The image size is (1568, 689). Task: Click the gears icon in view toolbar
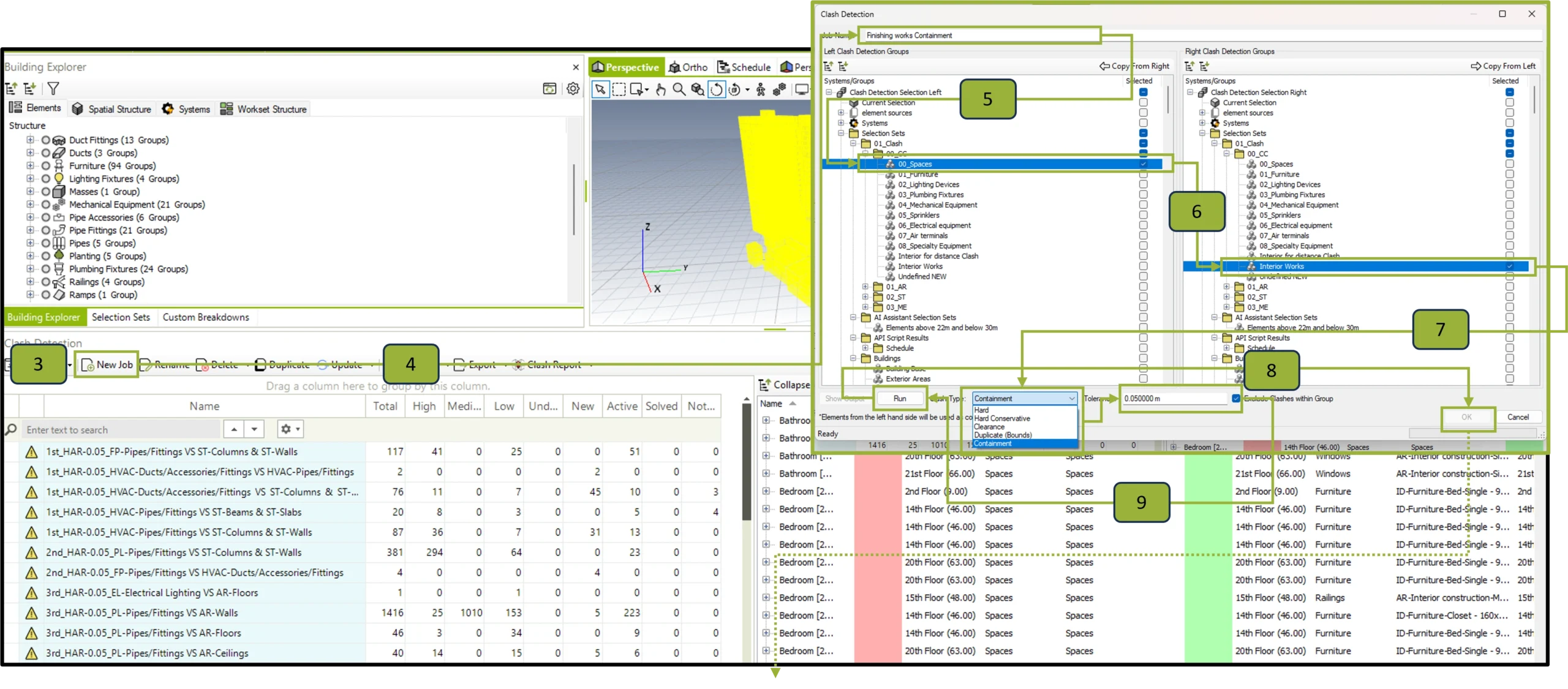click(779, 90)
